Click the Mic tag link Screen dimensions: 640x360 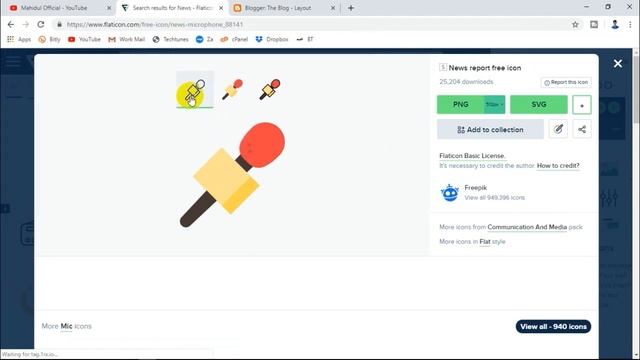67,326
